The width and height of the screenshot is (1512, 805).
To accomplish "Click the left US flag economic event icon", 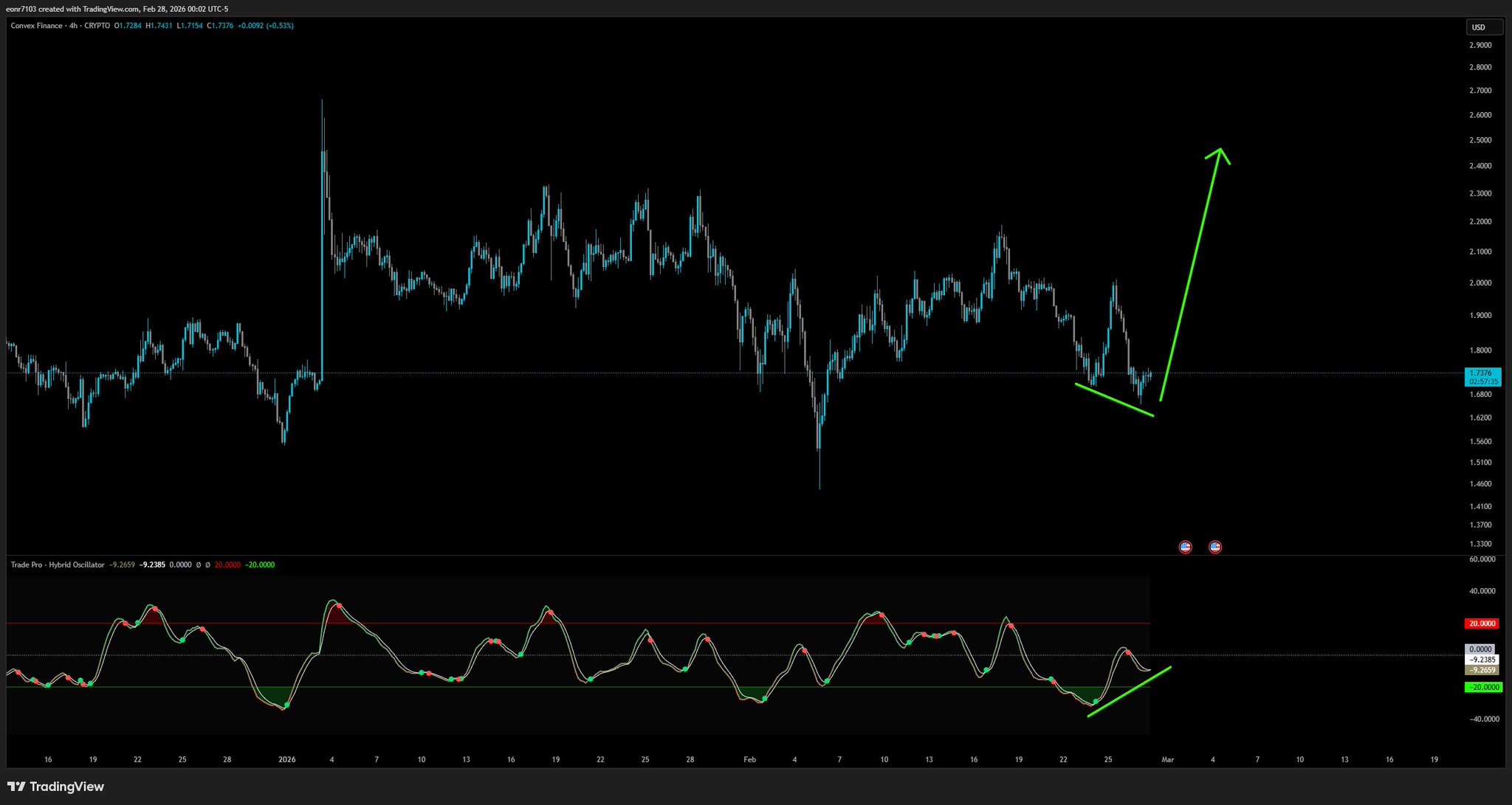I will click(1185, 547).
